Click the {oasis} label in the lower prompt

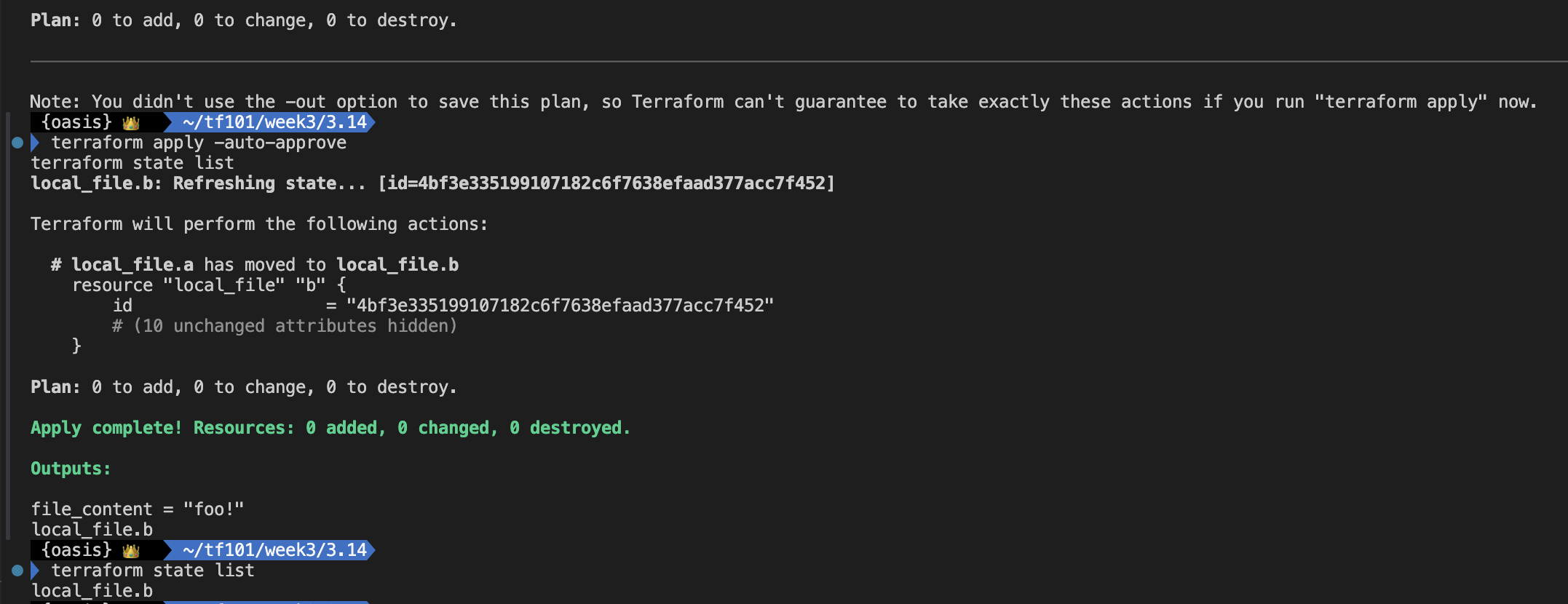click(x=76, y=550)
